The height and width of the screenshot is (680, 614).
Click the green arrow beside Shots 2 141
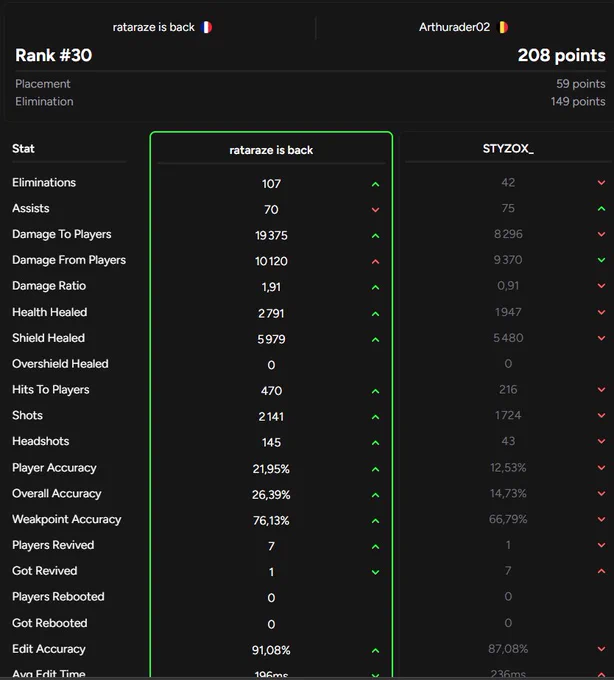click(x=376, y=417)
